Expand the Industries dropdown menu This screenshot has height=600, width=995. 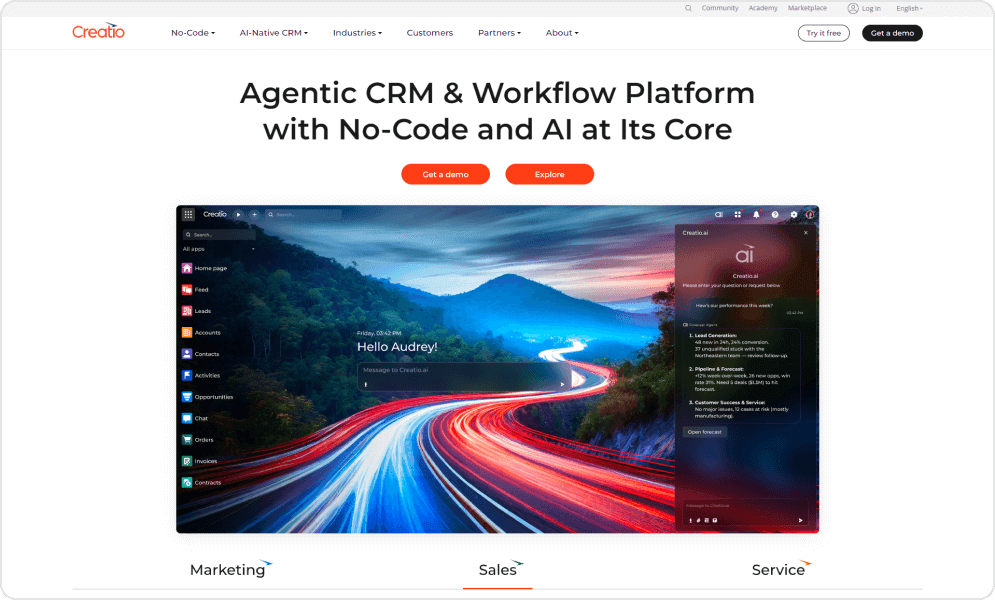tap(357, 33)
